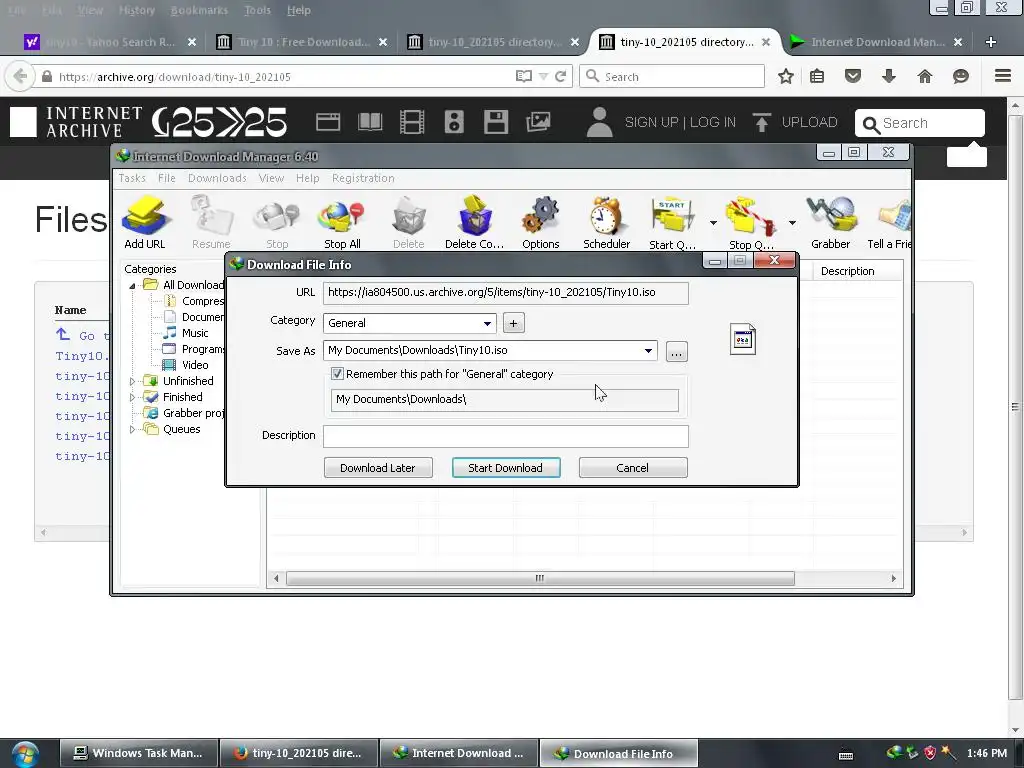Screen dimensions: 1024x768
Task: Expand the Unfinished category tree node
Action: (132, 381)
